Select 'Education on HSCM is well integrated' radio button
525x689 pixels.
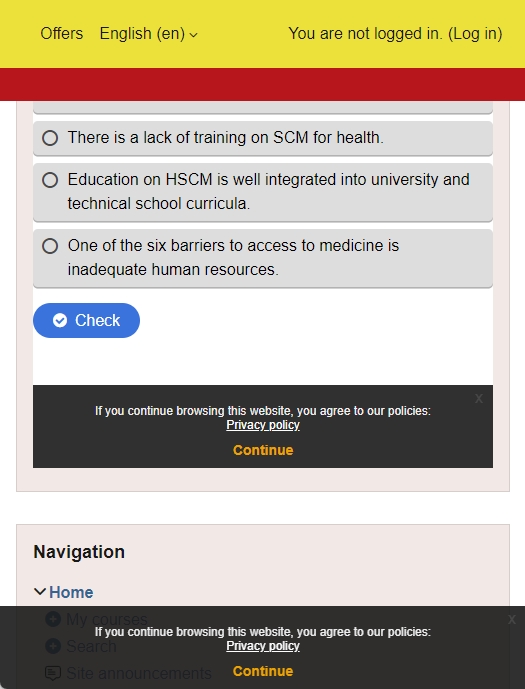(50, 180)
